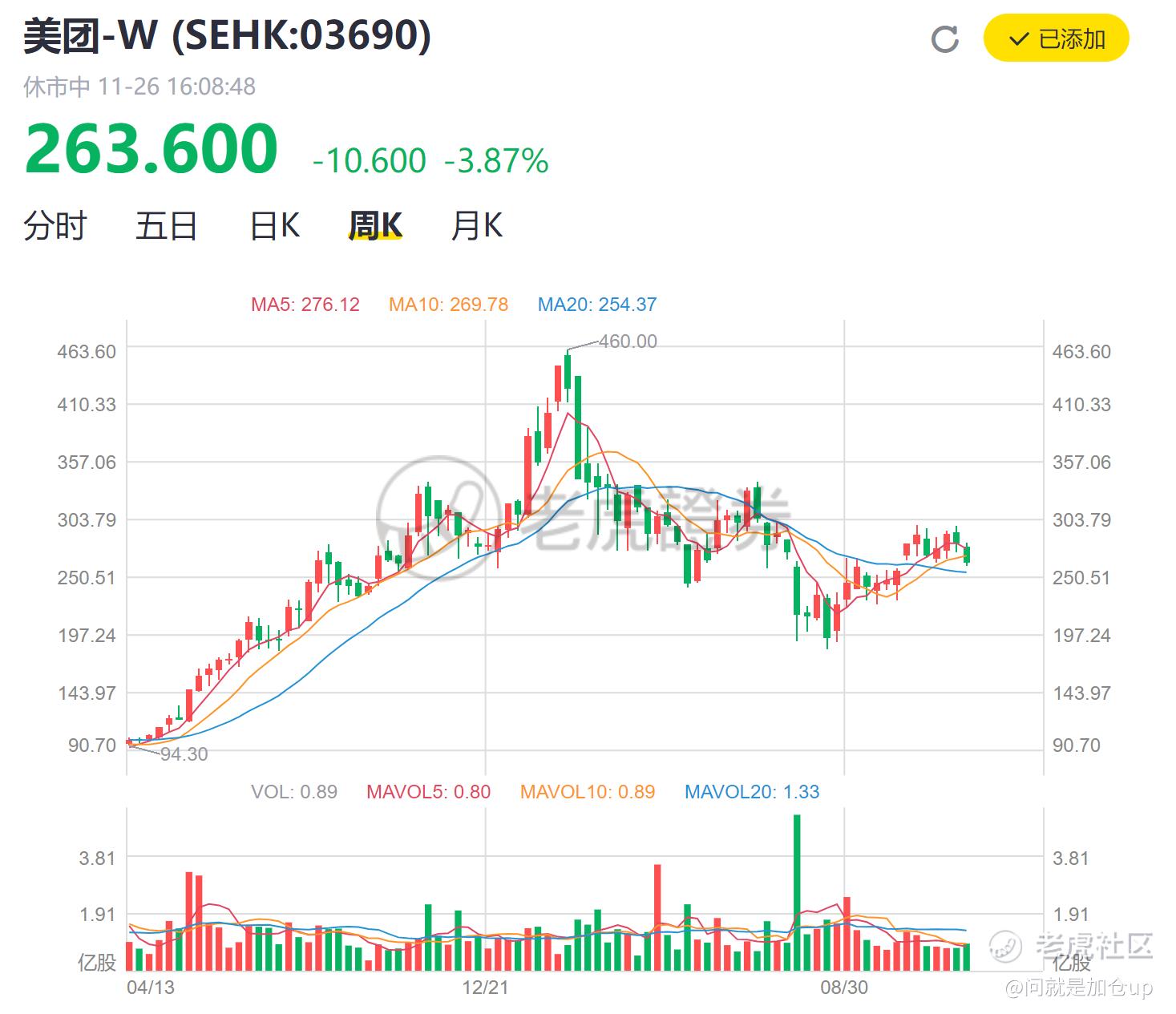Click the 08/30 date axis label
Image resolution: width=1176 pixels, height=1014 pixels.
click(844, 987)
